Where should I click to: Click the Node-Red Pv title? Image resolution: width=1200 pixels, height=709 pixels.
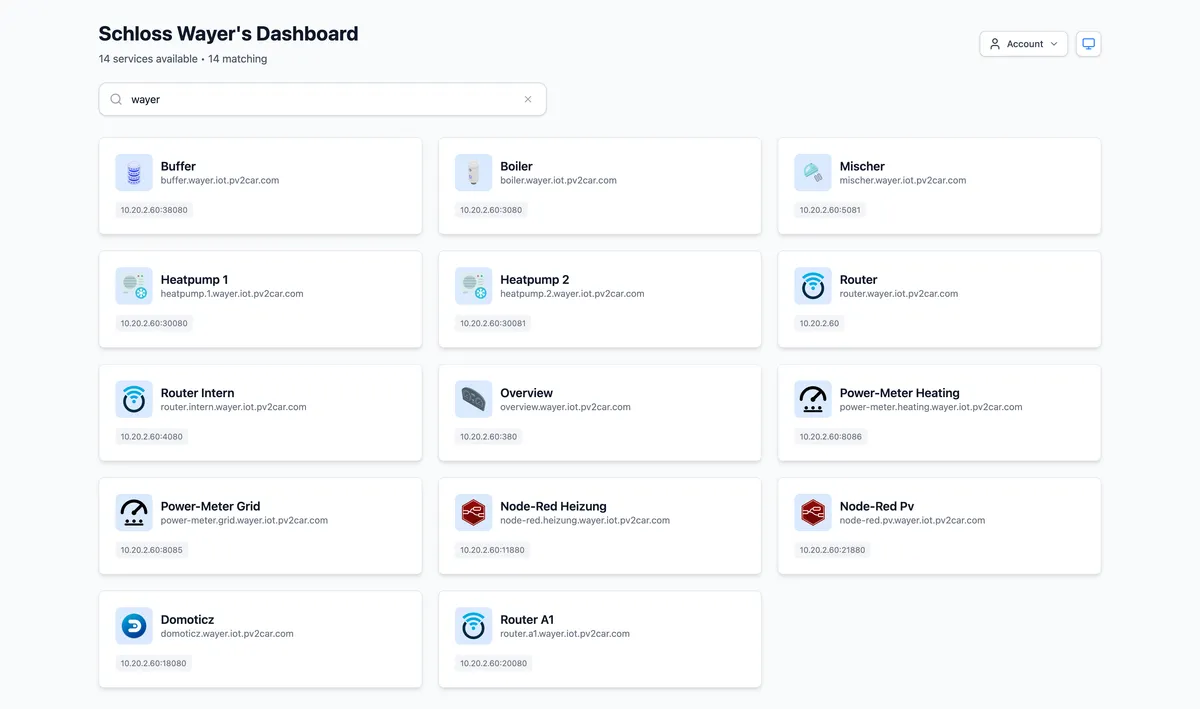click(x=877, y=505)
